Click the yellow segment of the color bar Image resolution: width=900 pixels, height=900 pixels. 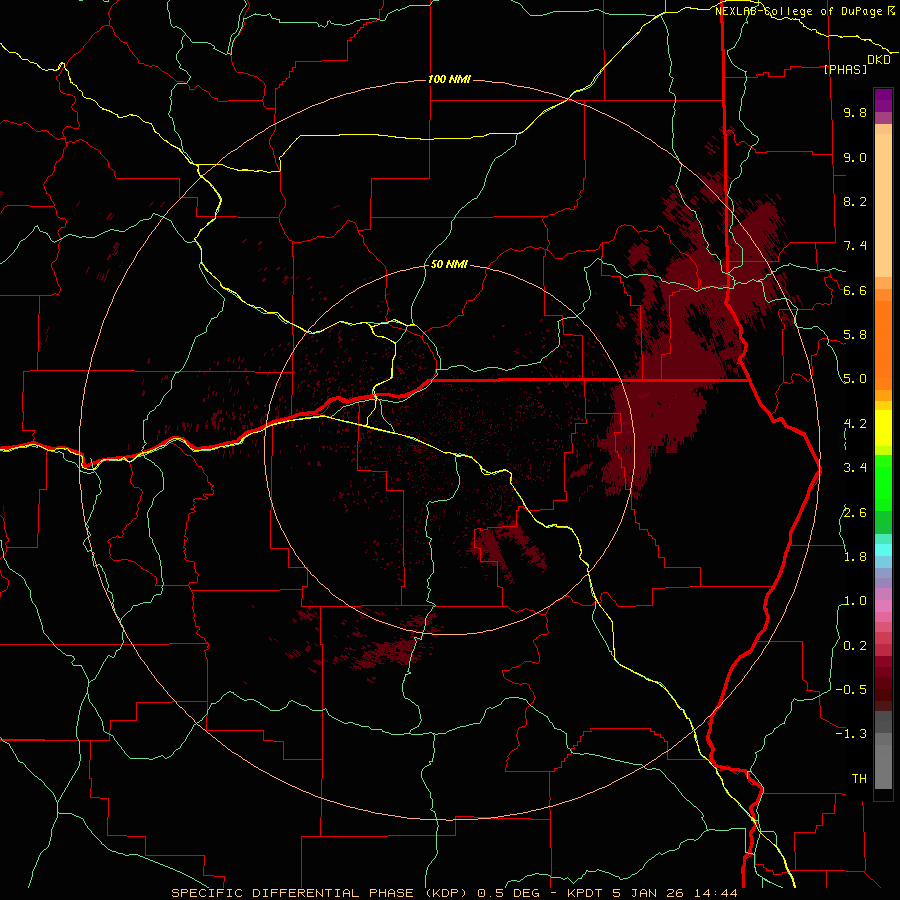coord(883,428)
